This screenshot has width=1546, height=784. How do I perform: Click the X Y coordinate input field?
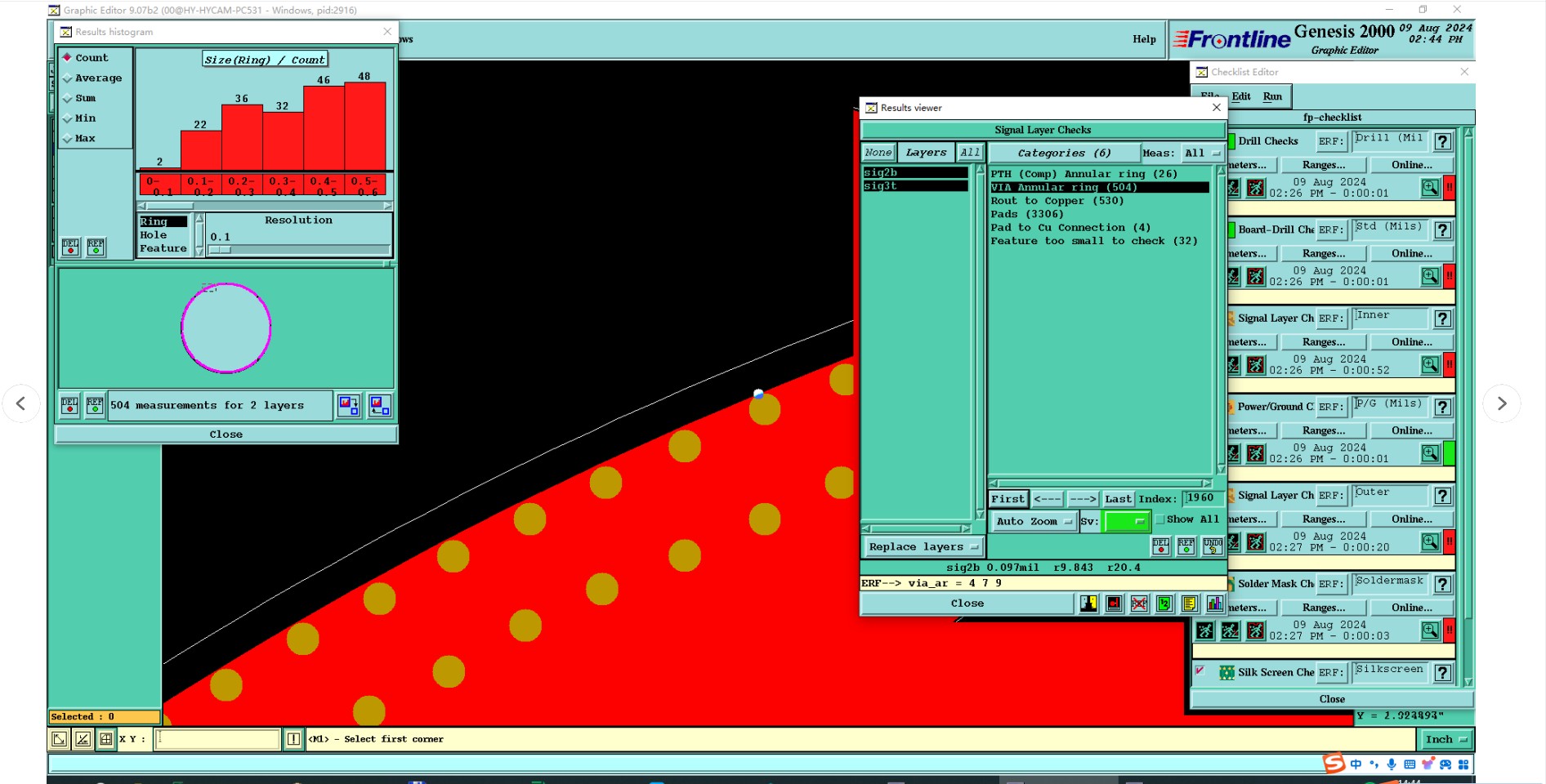coord(218,739)
